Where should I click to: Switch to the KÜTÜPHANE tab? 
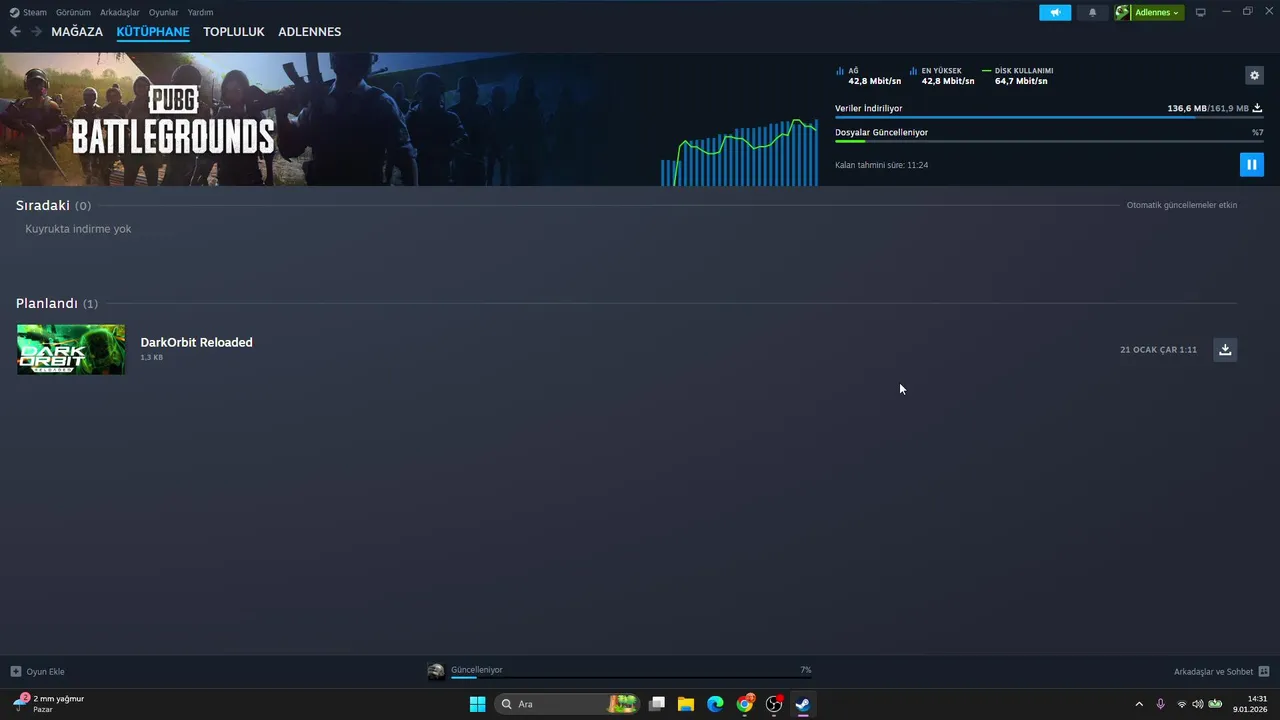coord(153,32)
